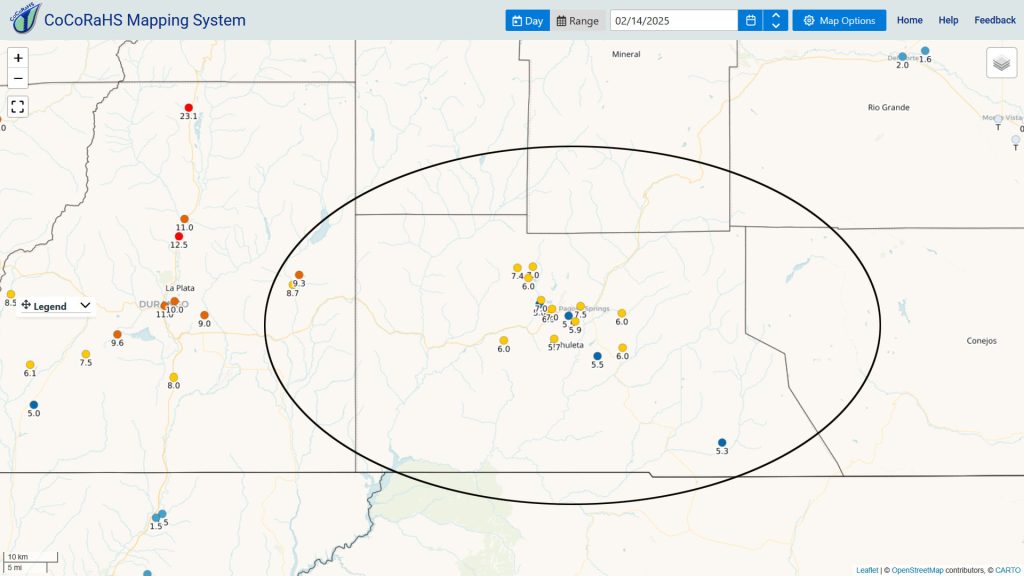Select the blue 1.5 station marker

pyautogui.click(x=156, y=518)
